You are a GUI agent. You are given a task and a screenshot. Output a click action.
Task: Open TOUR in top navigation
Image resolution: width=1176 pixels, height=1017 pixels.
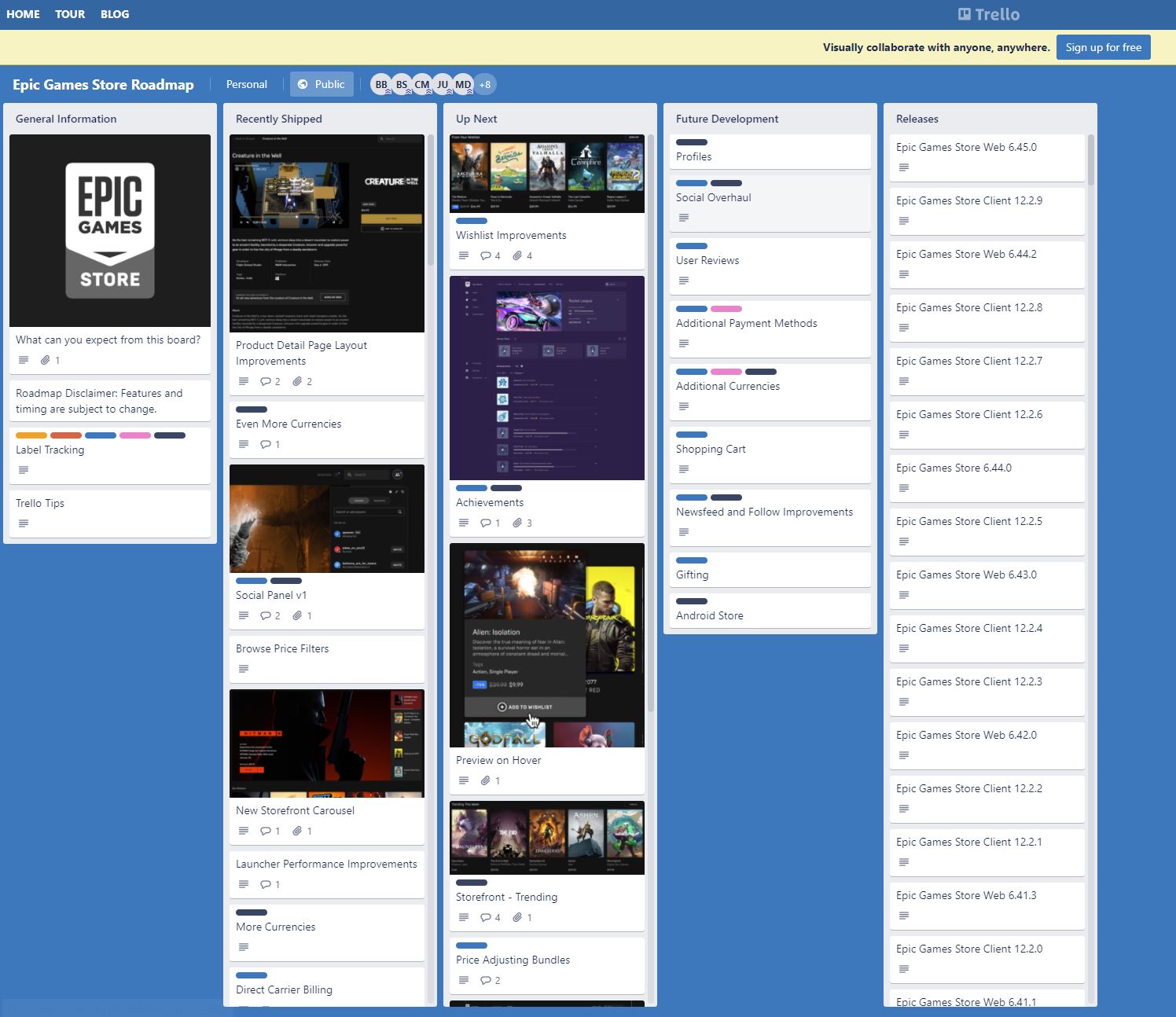click(70, 14)
